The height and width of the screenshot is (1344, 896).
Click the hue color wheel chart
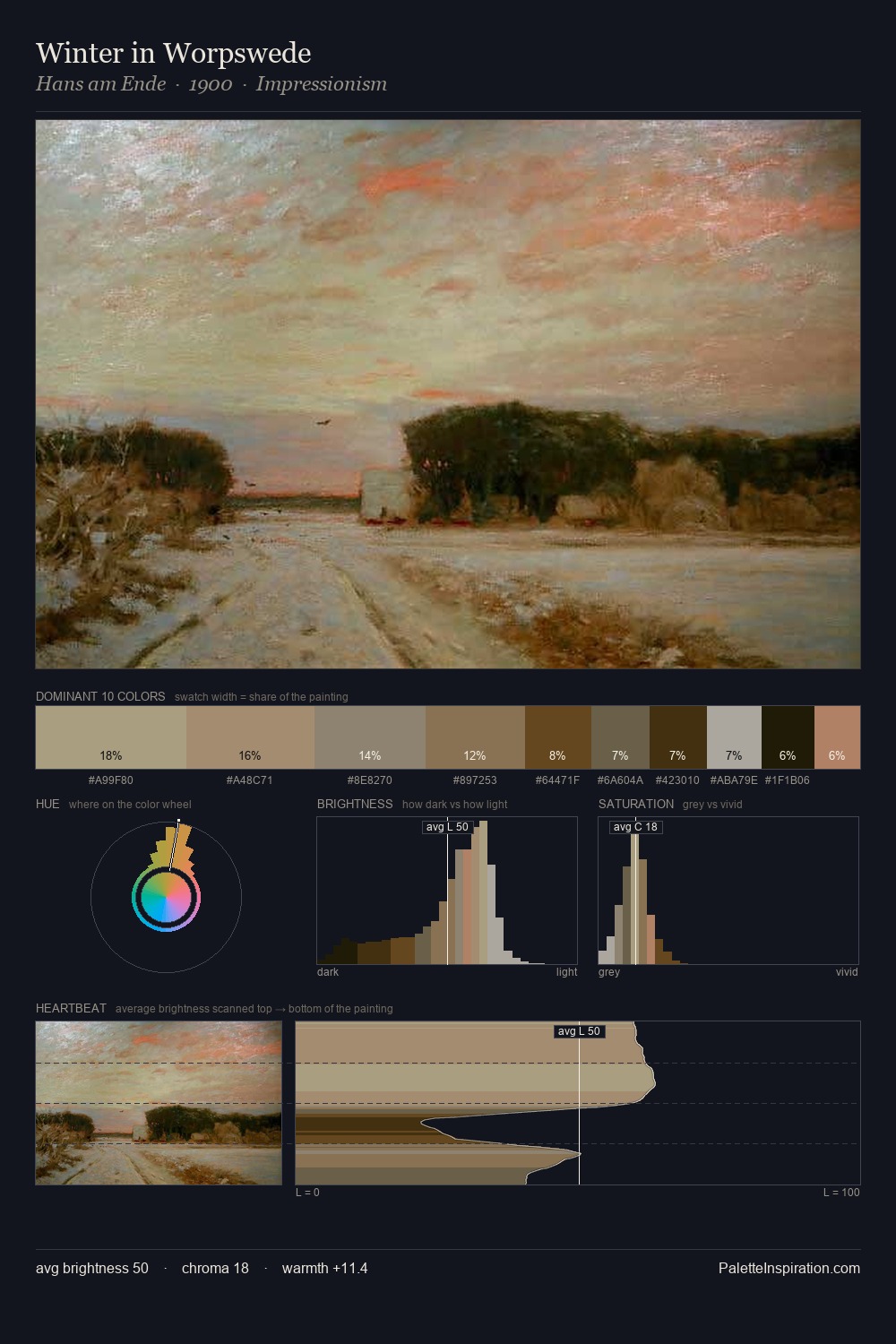[x=166, y=896]
